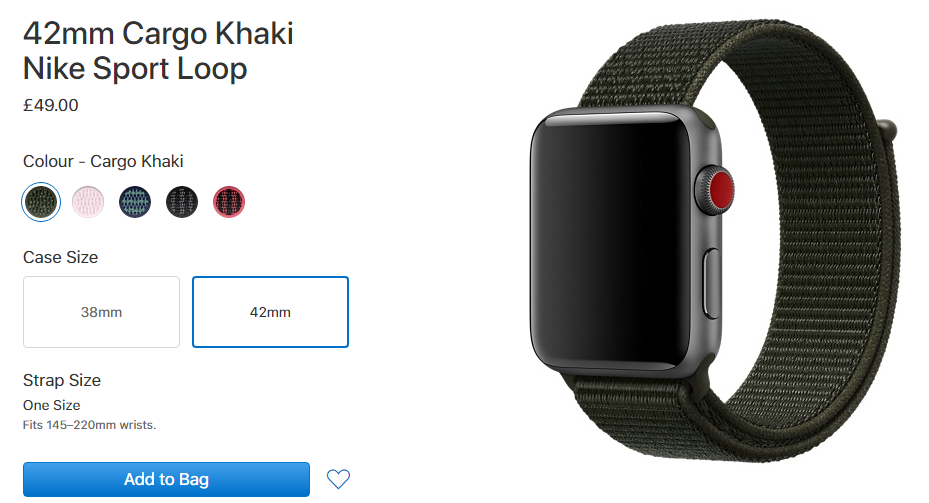Image resolution: width=929 pixels, height=503 pixels.
Task: Click the watch's side button
Action: click(x=712, y=283)
